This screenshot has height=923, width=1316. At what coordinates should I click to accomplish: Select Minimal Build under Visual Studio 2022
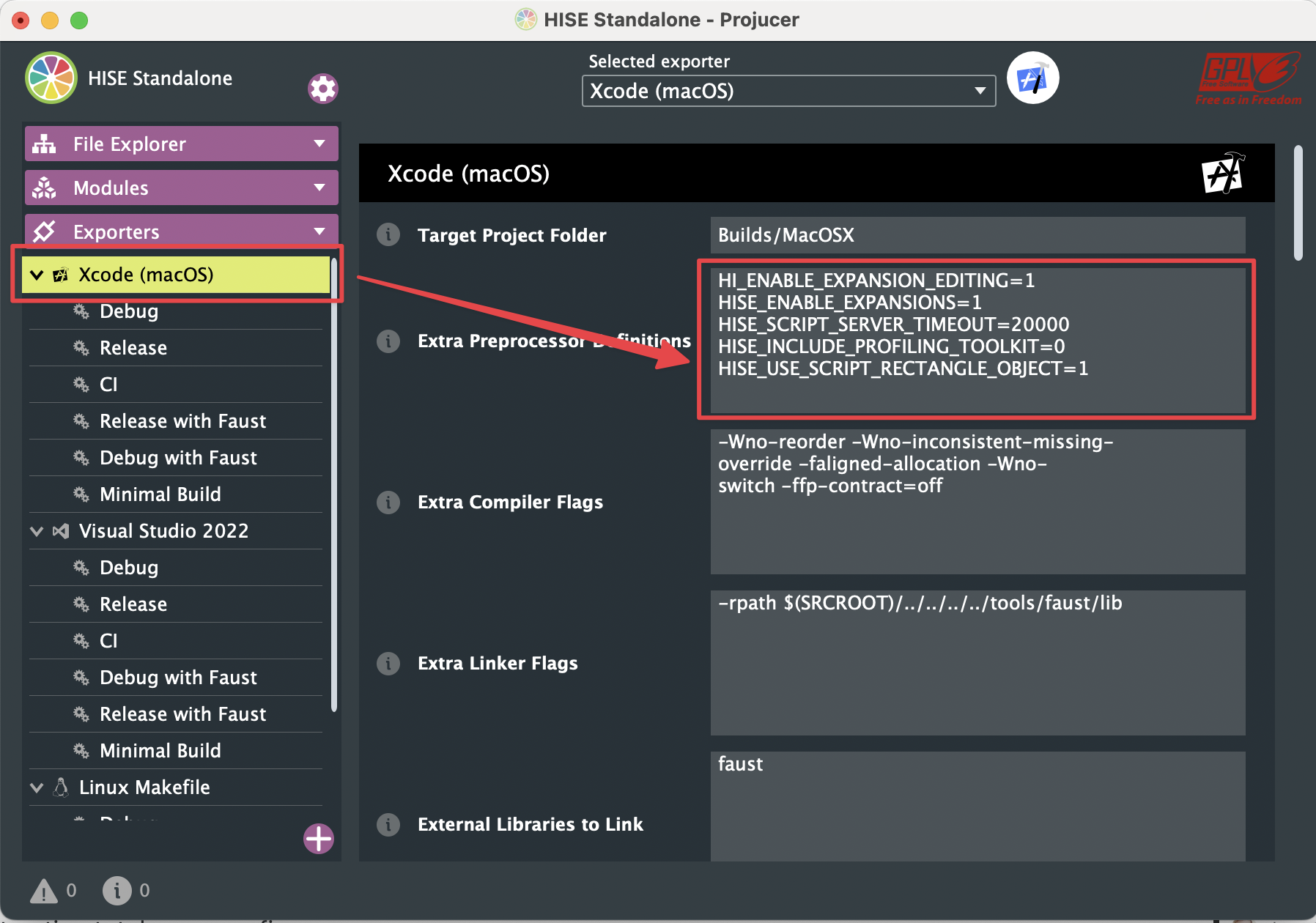coord(160,751)
